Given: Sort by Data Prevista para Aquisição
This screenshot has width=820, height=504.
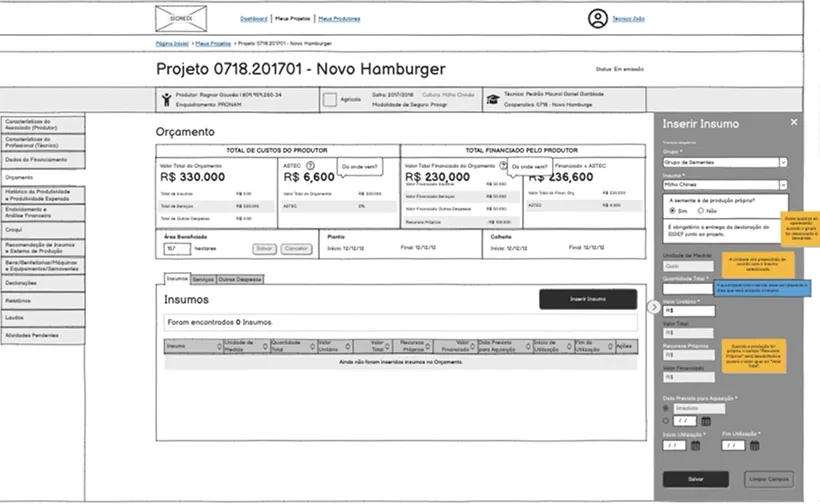Looking at the screenshot, I should coord(528,346).
